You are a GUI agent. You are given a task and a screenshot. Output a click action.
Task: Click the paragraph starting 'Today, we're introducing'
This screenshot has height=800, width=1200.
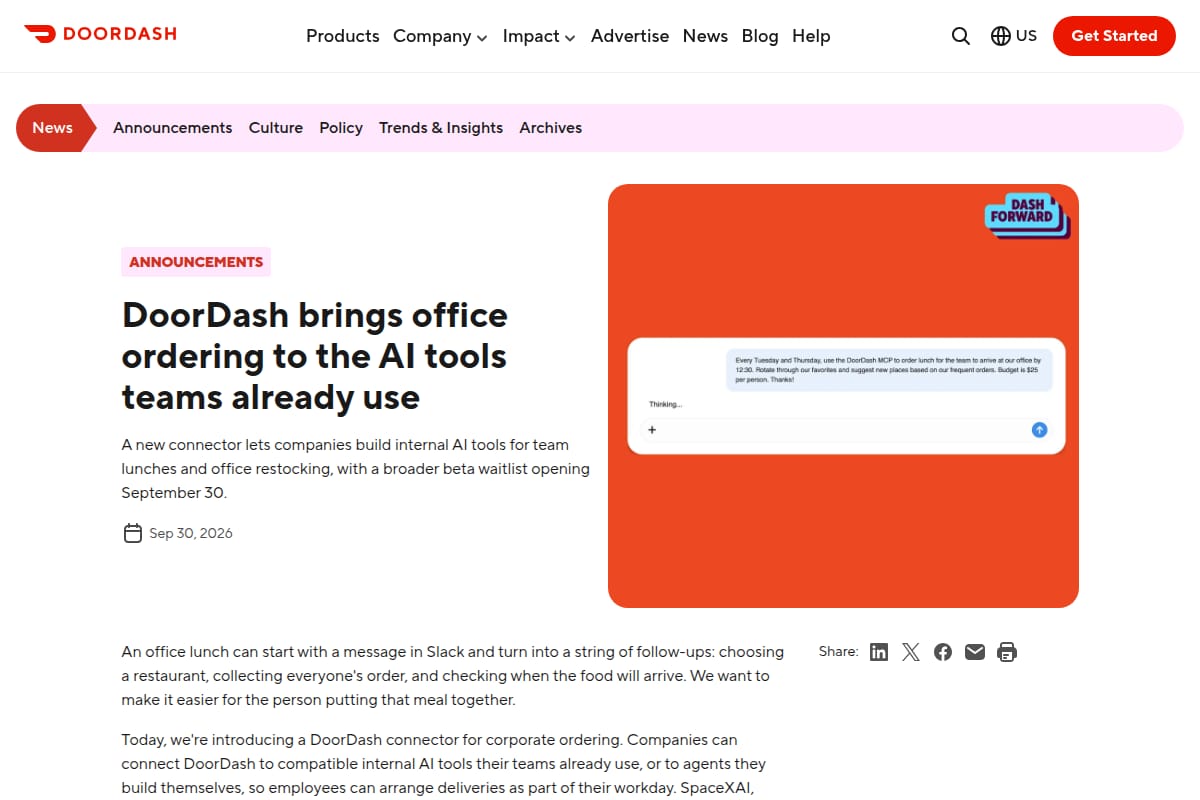pyautogui.click(x=444, y=764)
